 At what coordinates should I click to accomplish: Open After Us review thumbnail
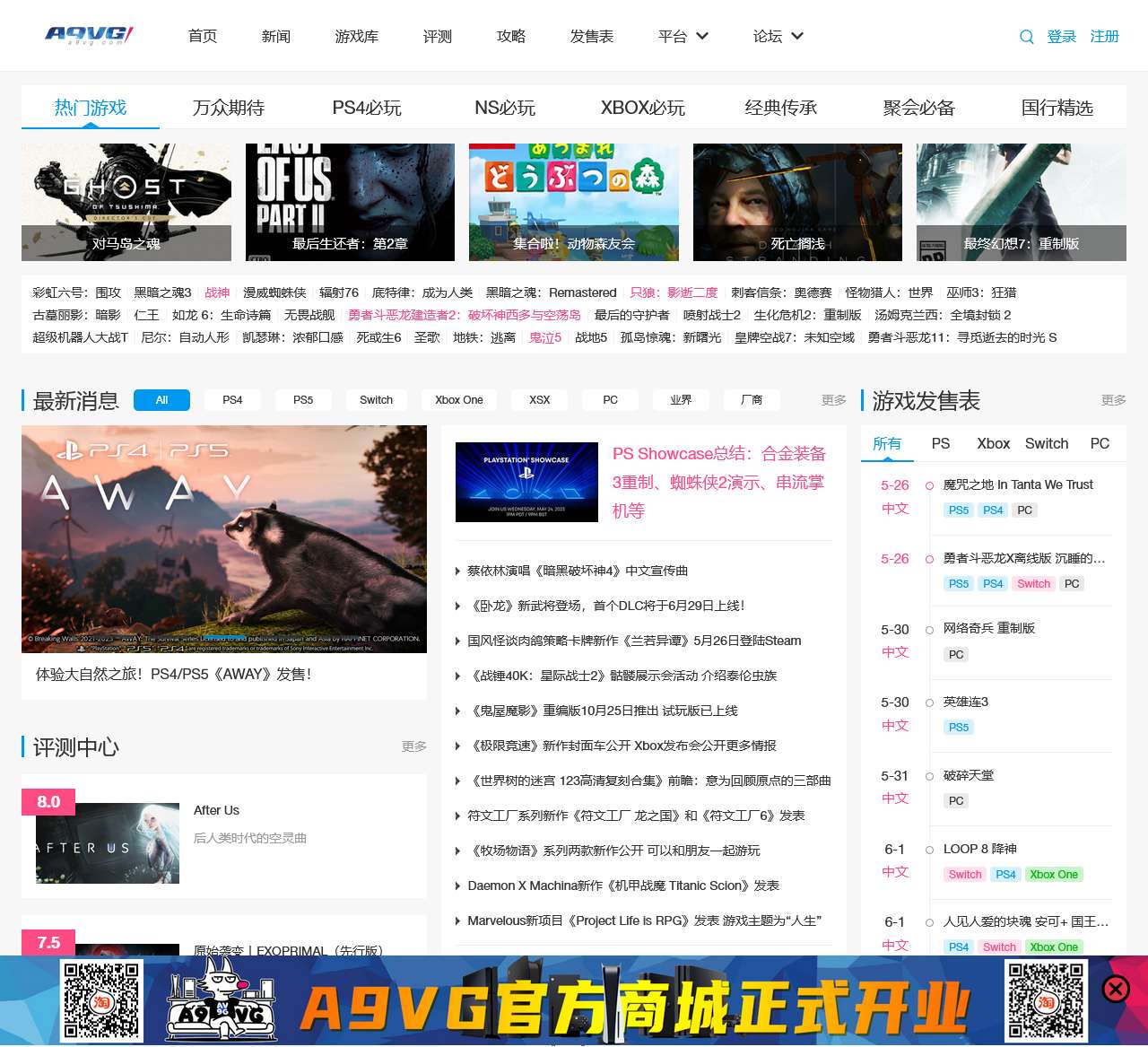point(108,843)
